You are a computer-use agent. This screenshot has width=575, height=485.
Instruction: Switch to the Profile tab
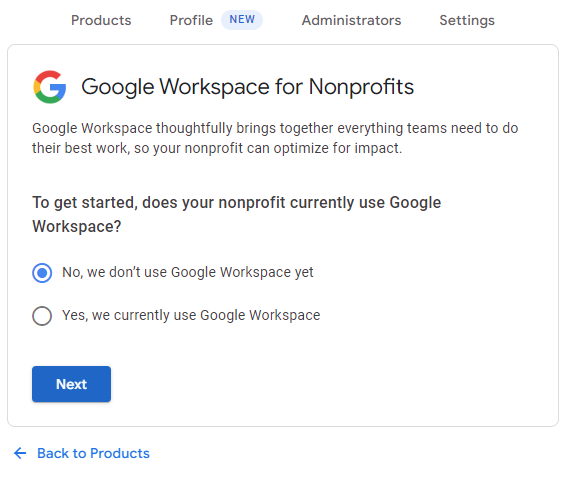(191, 20)
